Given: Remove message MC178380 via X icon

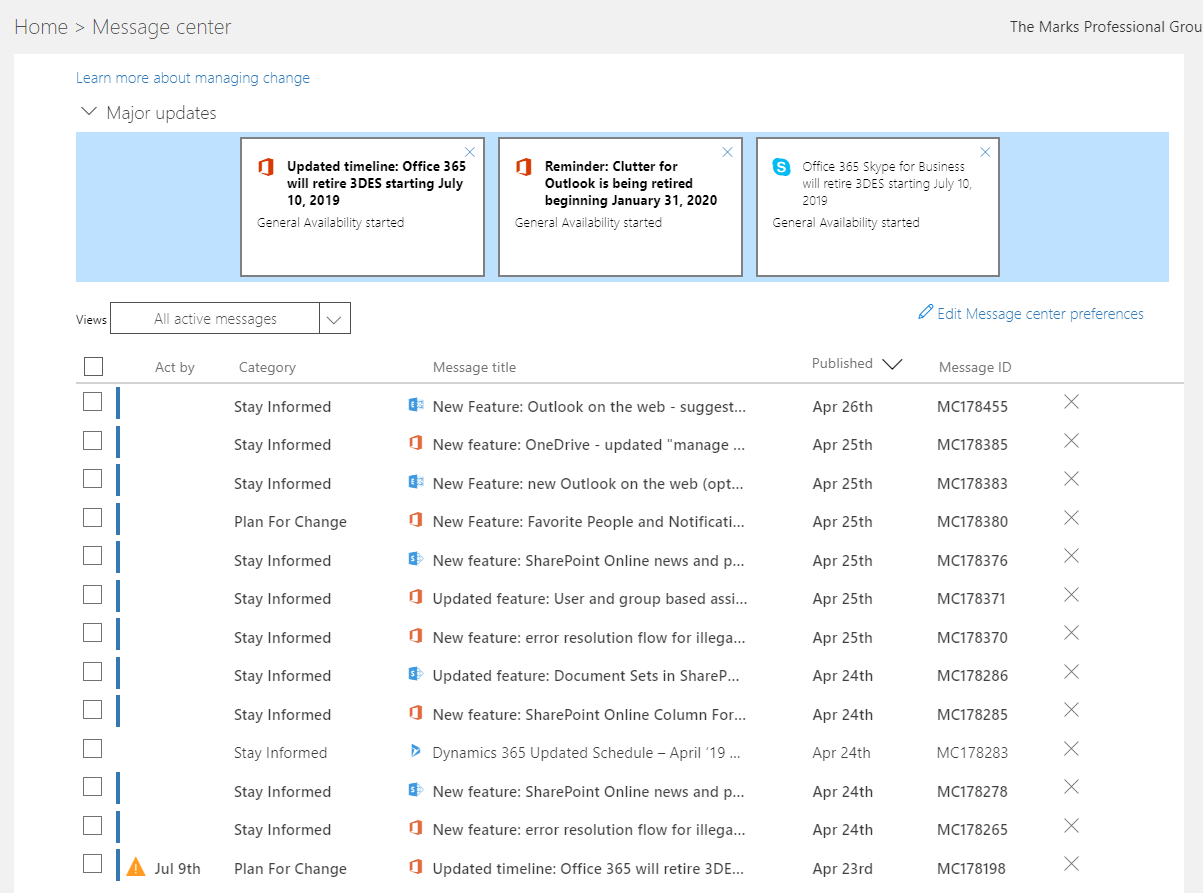Looking at the screenshot, I should click(1071, 517).
